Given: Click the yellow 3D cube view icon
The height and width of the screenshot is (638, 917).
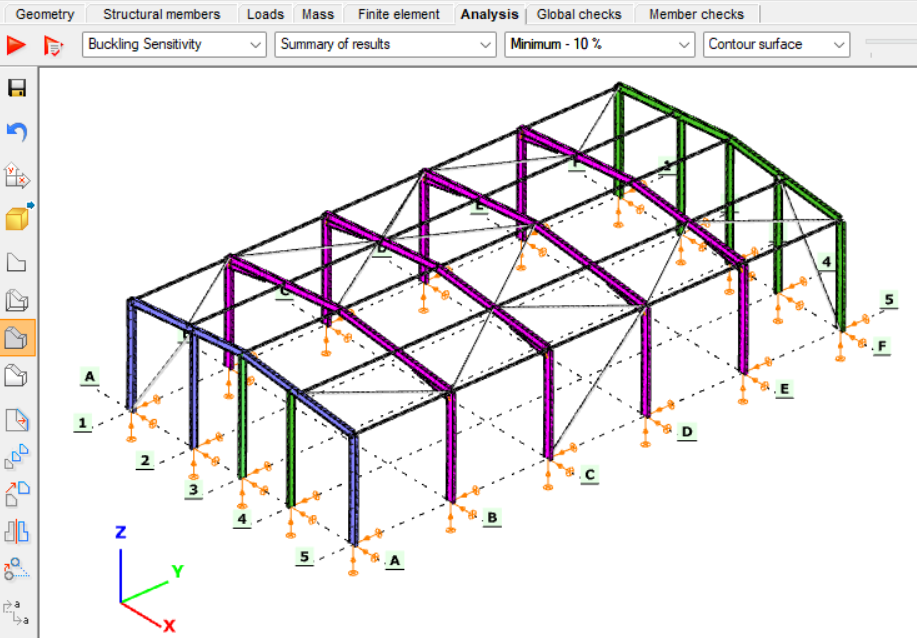Looking at the screenshot, I should point(18,217).
